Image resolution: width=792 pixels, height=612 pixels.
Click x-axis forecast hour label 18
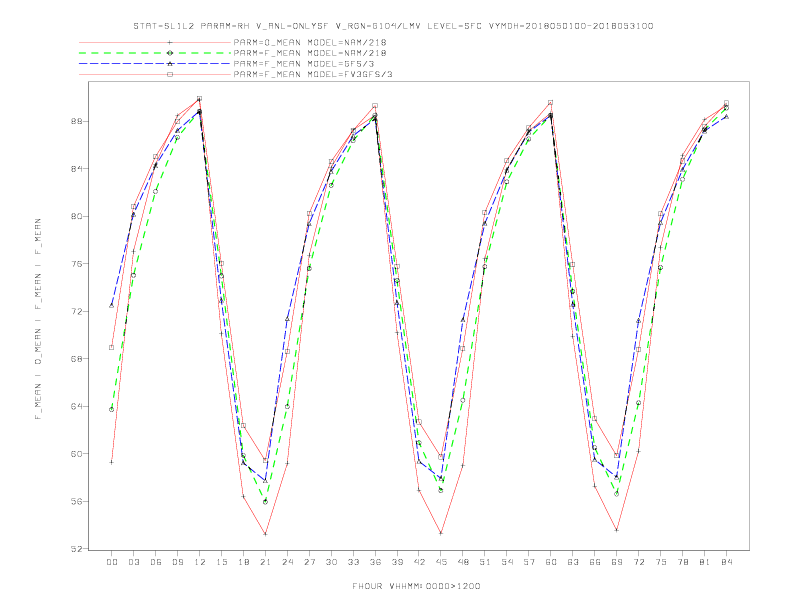[x=243, y=562]
